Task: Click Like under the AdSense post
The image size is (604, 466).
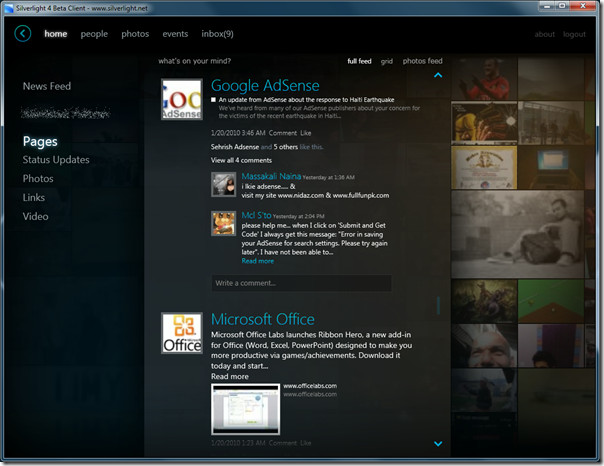Action: 306,133
